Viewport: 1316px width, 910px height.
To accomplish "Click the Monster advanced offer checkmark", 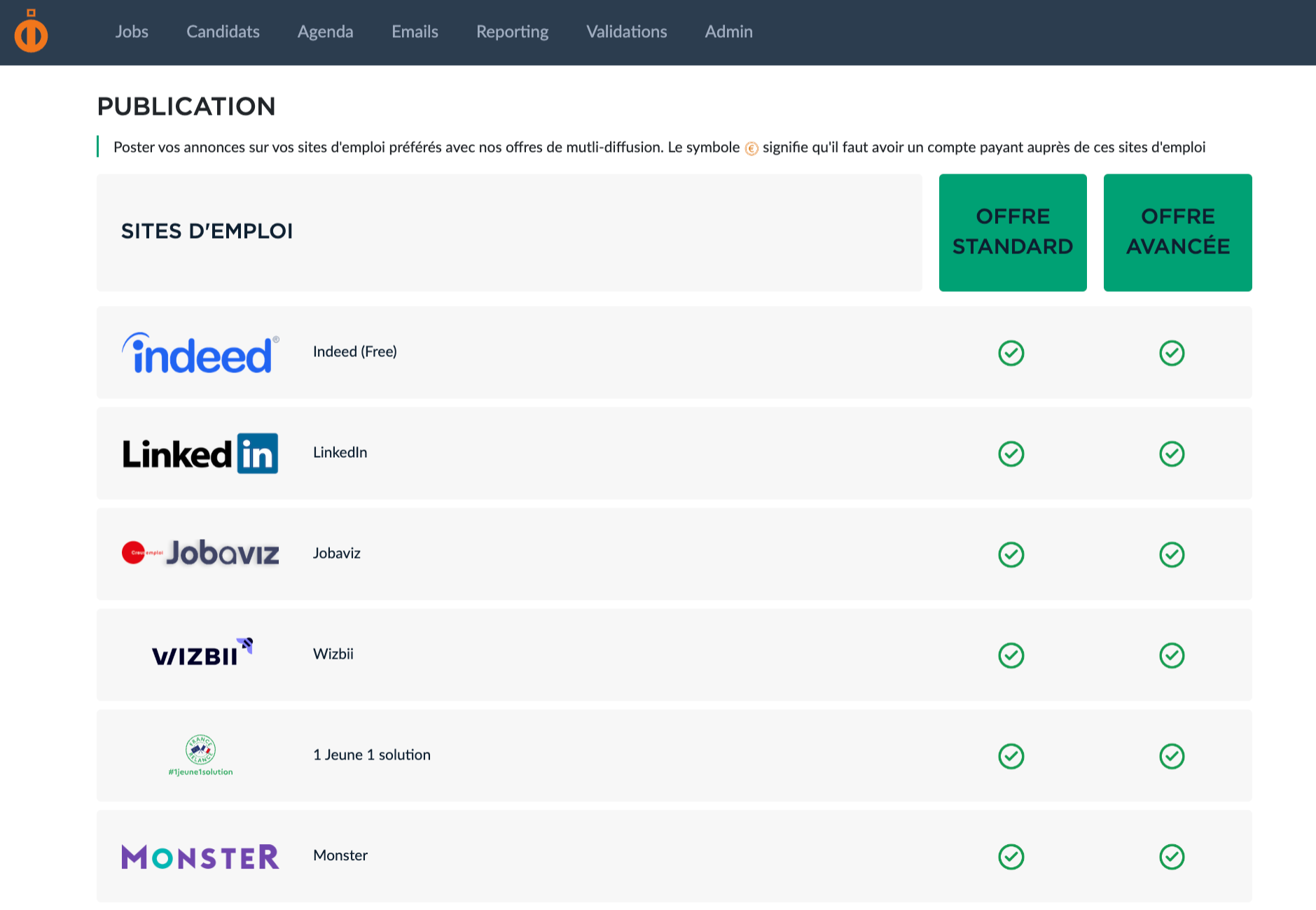I will 1172,857.
